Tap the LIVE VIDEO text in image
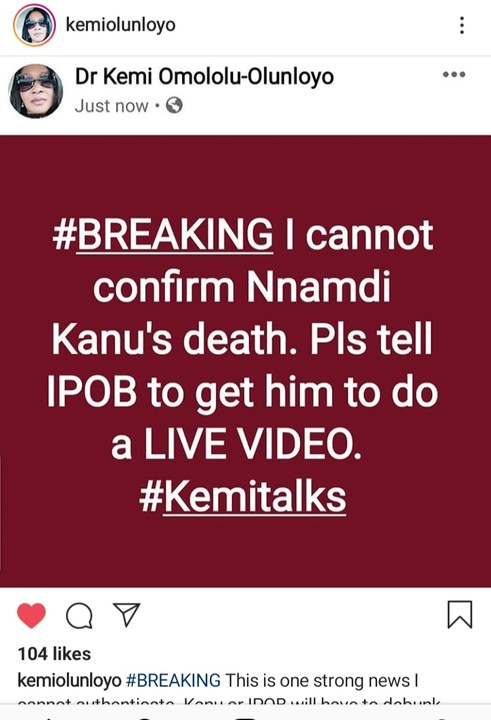The width and height of the screenshot is (491, 720). (252, 444)
